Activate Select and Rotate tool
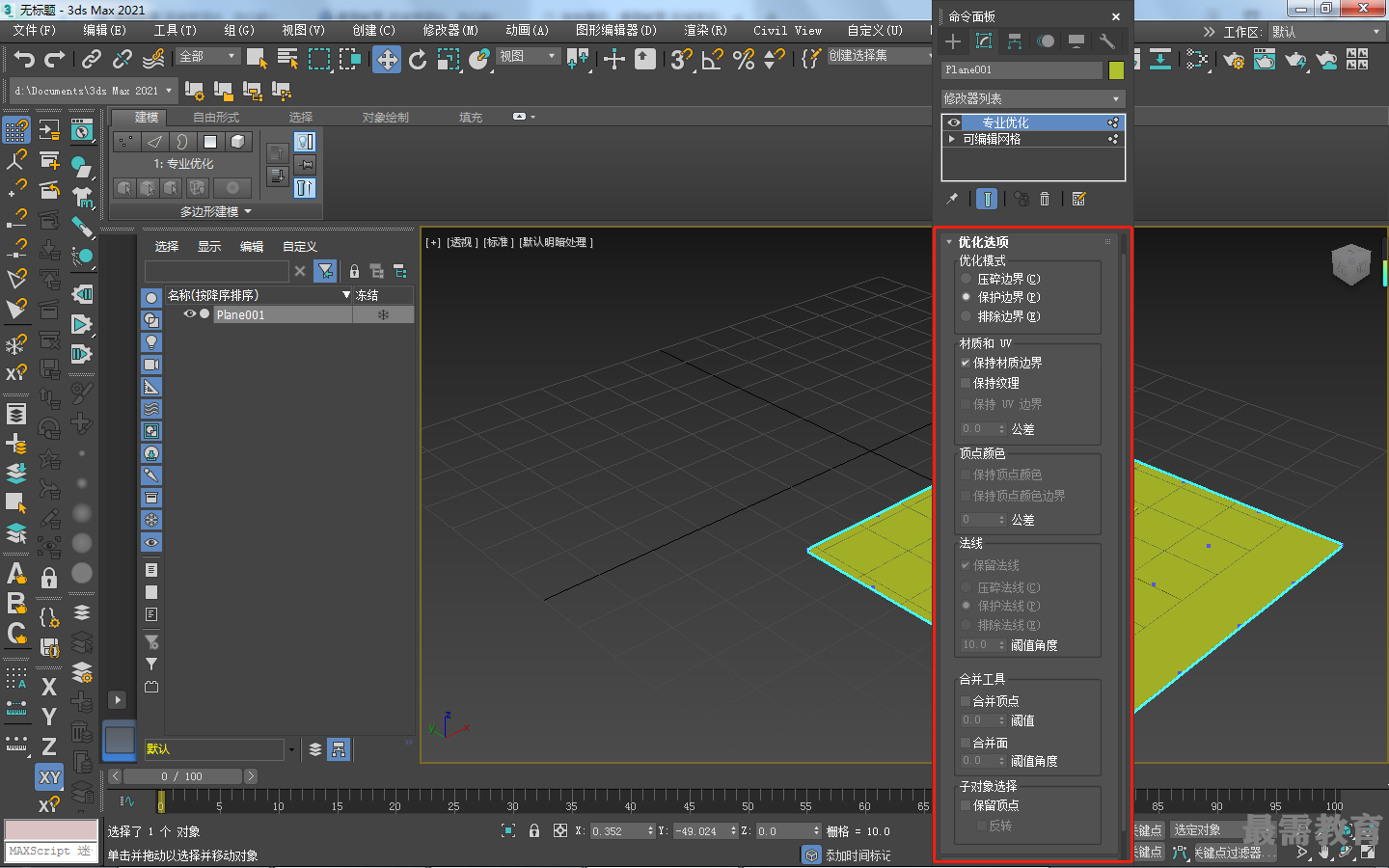This screenshot has height=868, width=1389. [418, 59]
